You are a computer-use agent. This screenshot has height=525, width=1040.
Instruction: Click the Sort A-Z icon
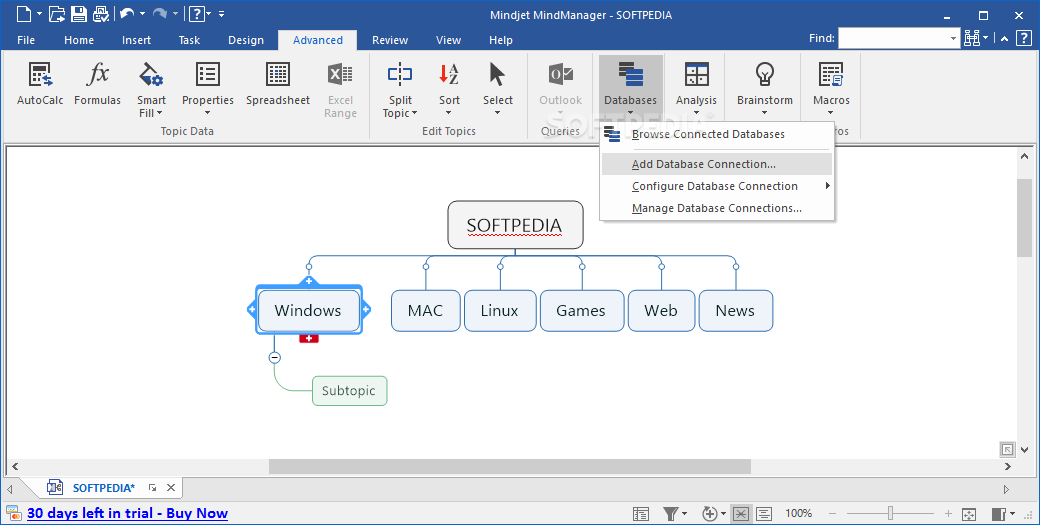pos(449,74)
